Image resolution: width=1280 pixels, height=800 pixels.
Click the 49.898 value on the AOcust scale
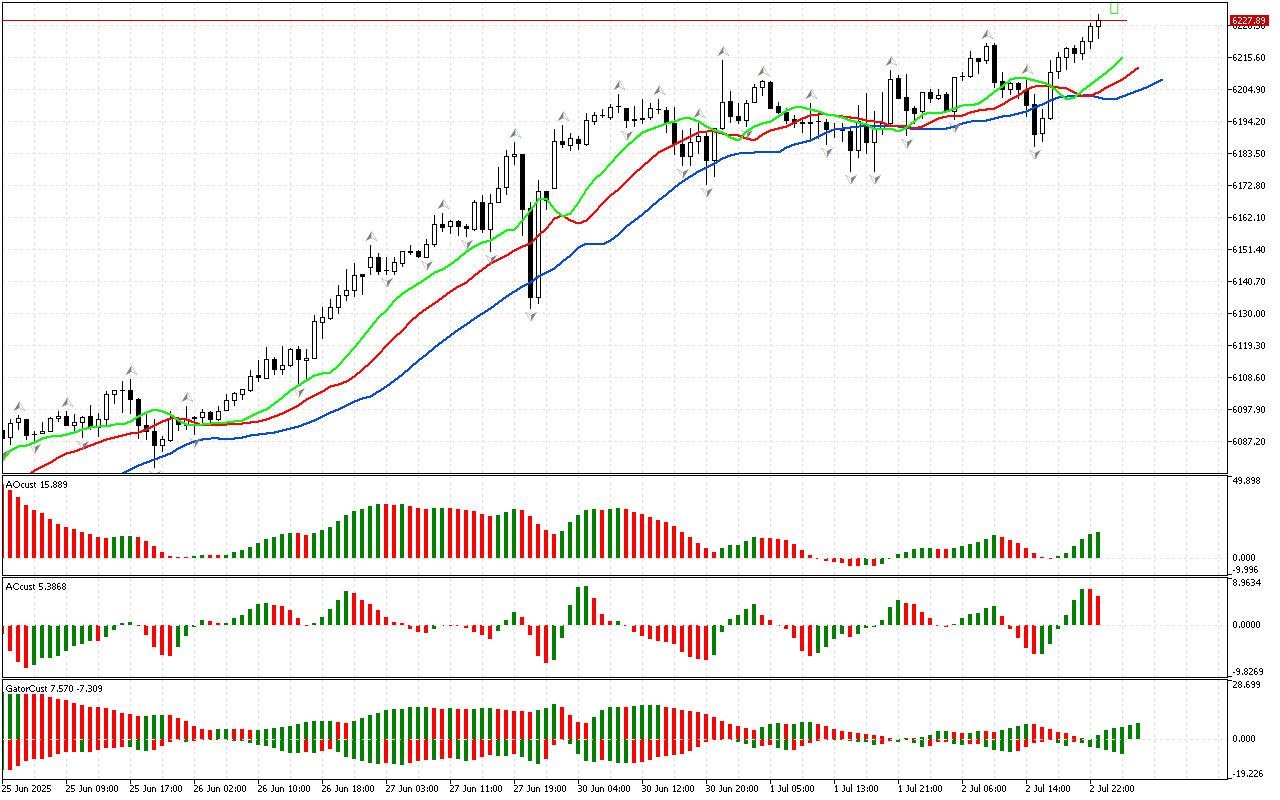click(x=1245, y=481)
